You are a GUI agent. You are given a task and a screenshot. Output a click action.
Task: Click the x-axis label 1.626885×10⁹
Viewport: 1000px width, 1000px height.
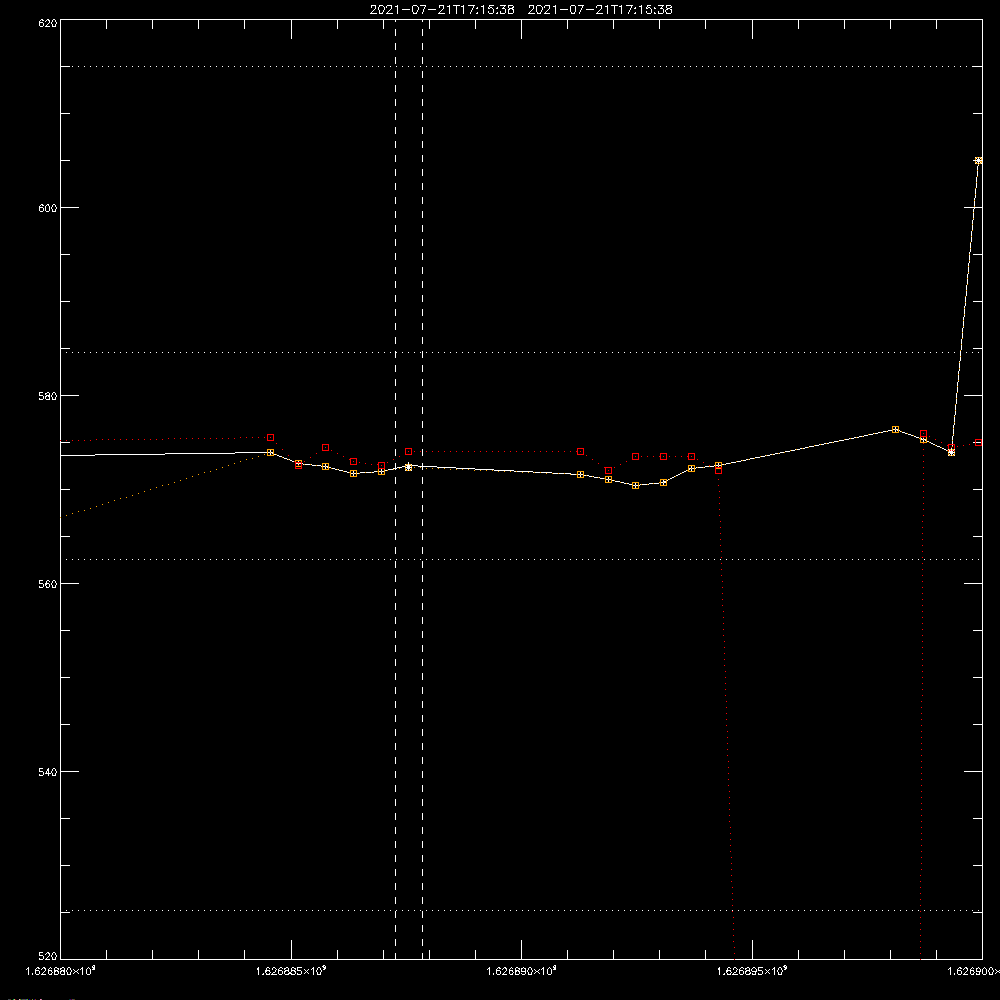(x=291, y=971)
